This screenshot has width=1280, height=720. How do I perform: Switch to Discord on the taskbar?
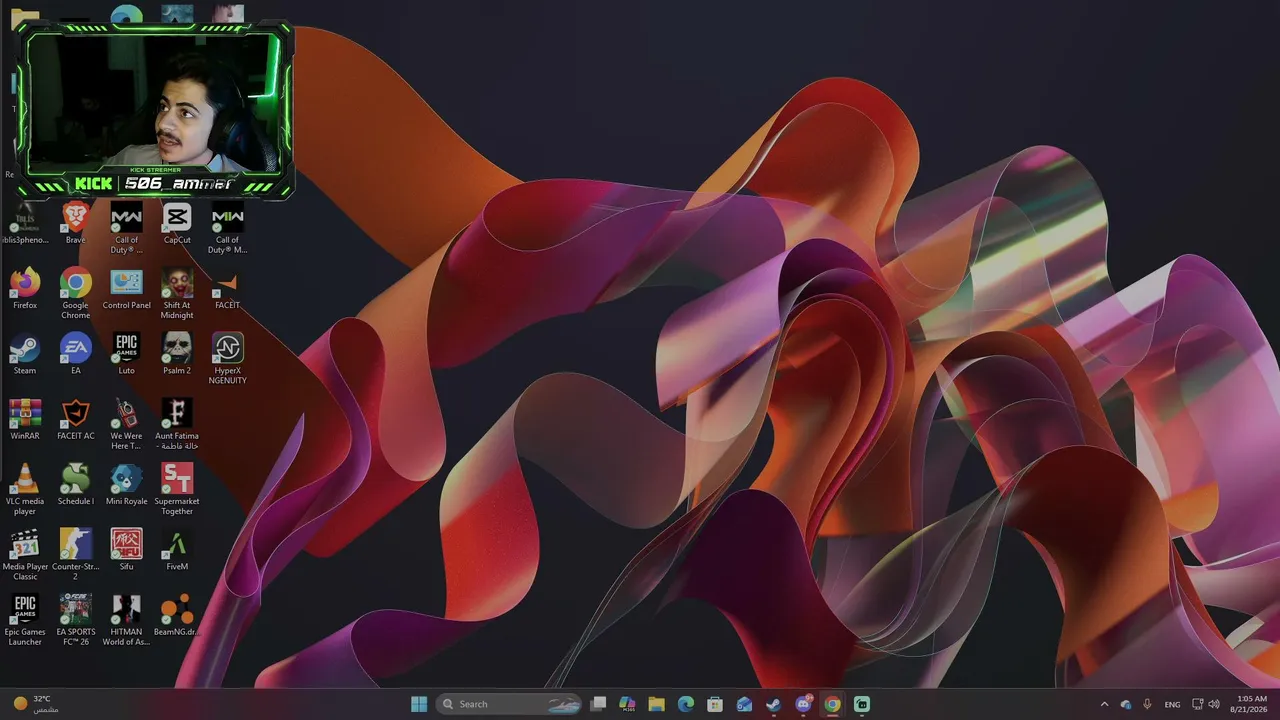coord(803,704)
